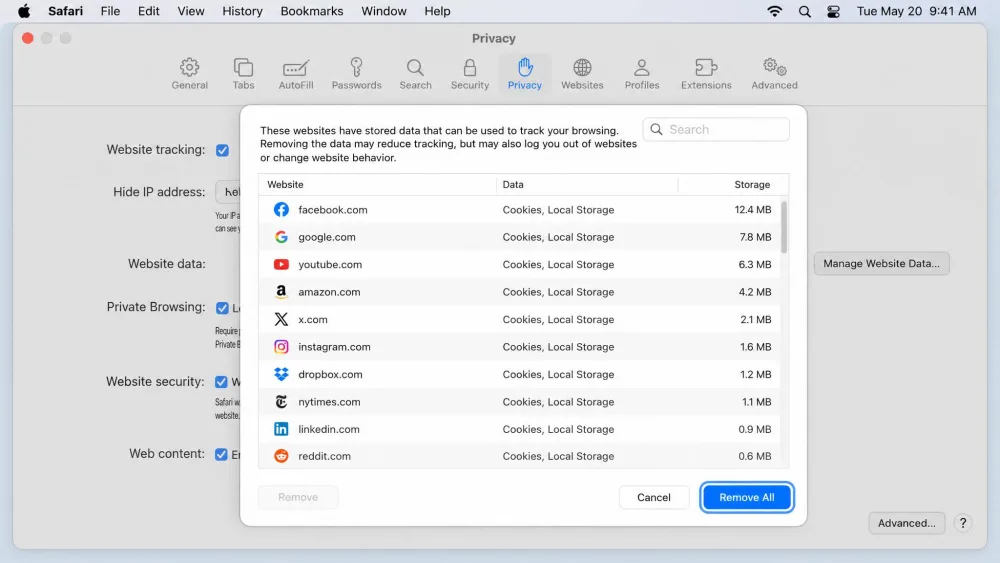This screenshot has width=1000, height=563.
Task: Cancel the website data dialog
Action: pos(654,497)
